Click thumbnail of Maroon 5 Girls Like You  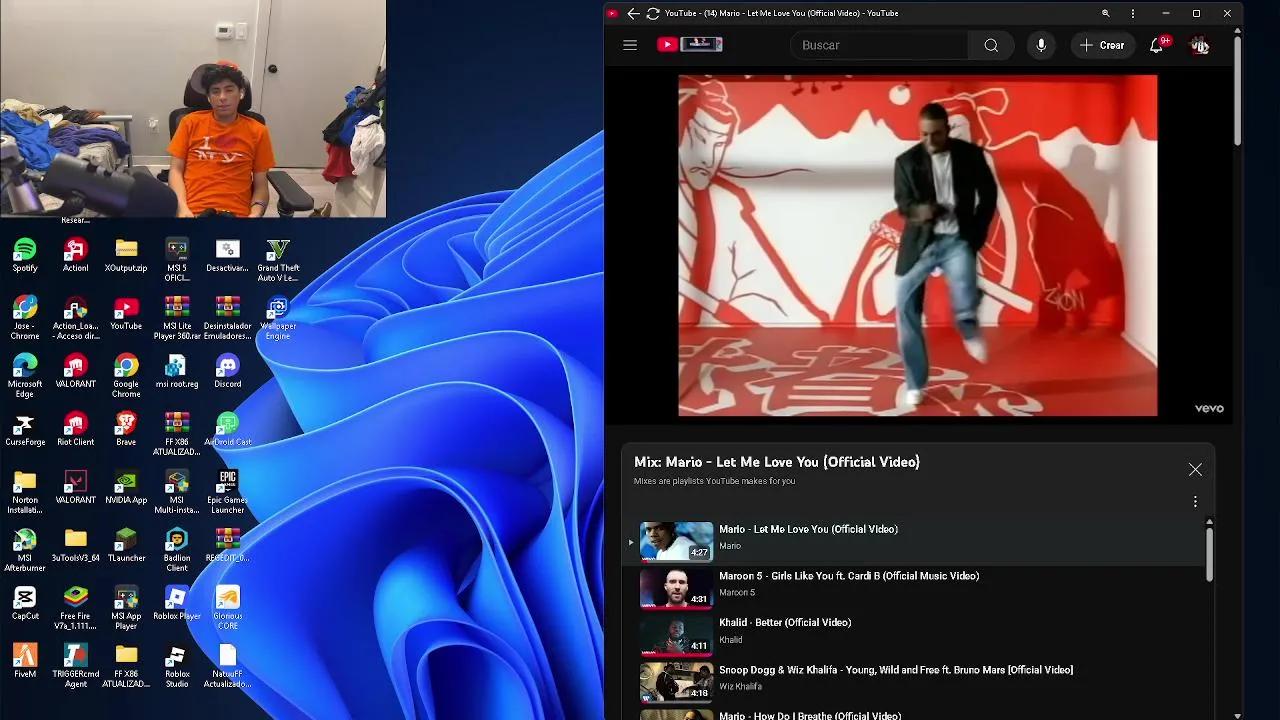677,588
